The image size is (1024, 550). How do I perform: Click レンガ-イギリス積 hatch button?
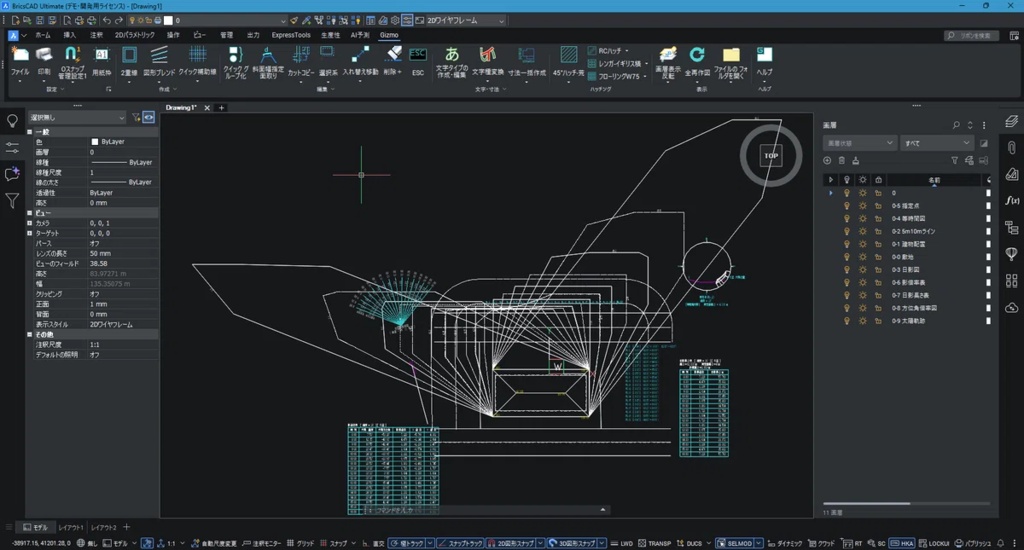click(615, 64)
